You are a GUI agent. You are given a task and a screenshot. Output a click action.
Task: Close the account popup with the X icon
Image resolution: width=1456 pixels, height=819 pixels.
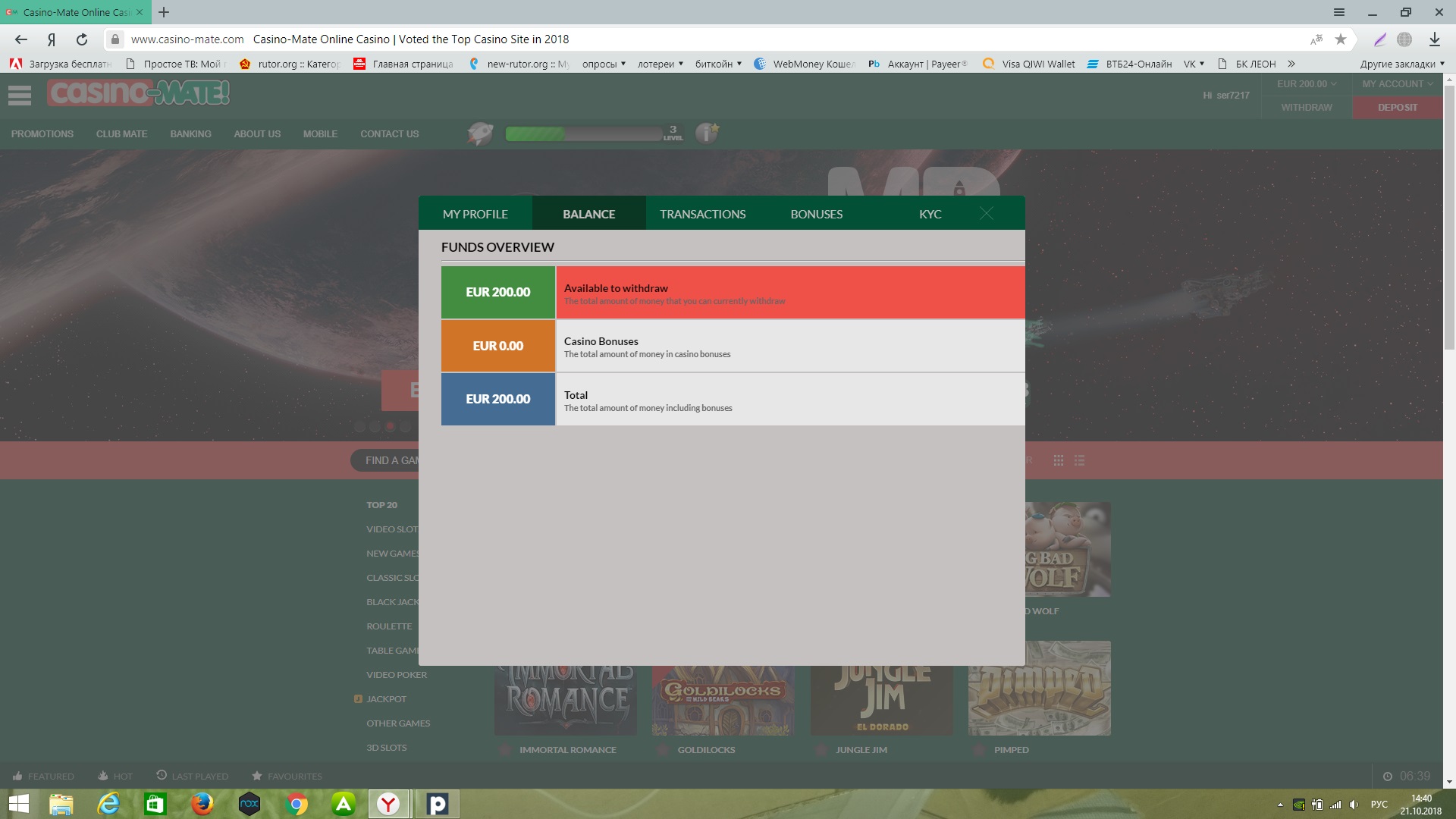coord(986,214)
